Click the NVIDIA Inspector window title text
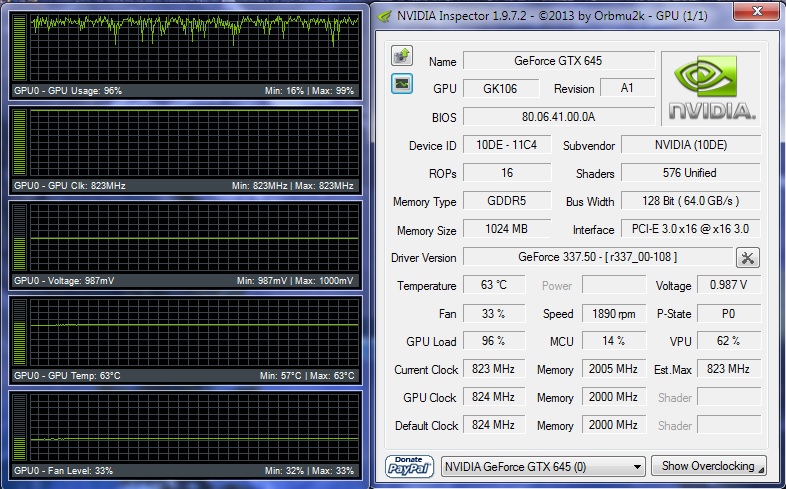The image size is (786, 489). coord(552,16)
